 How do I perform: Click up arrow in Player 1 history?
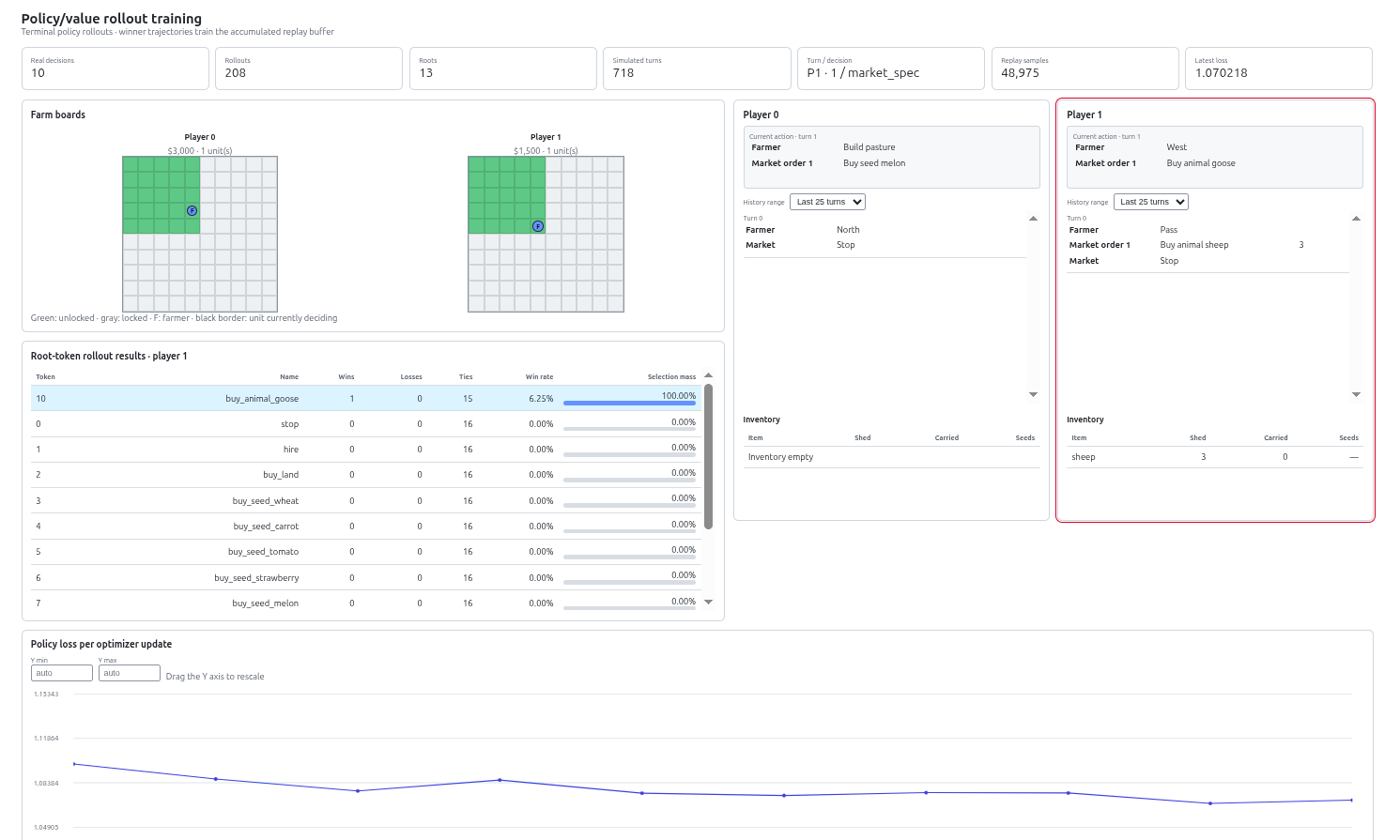tap(1356, 219)
